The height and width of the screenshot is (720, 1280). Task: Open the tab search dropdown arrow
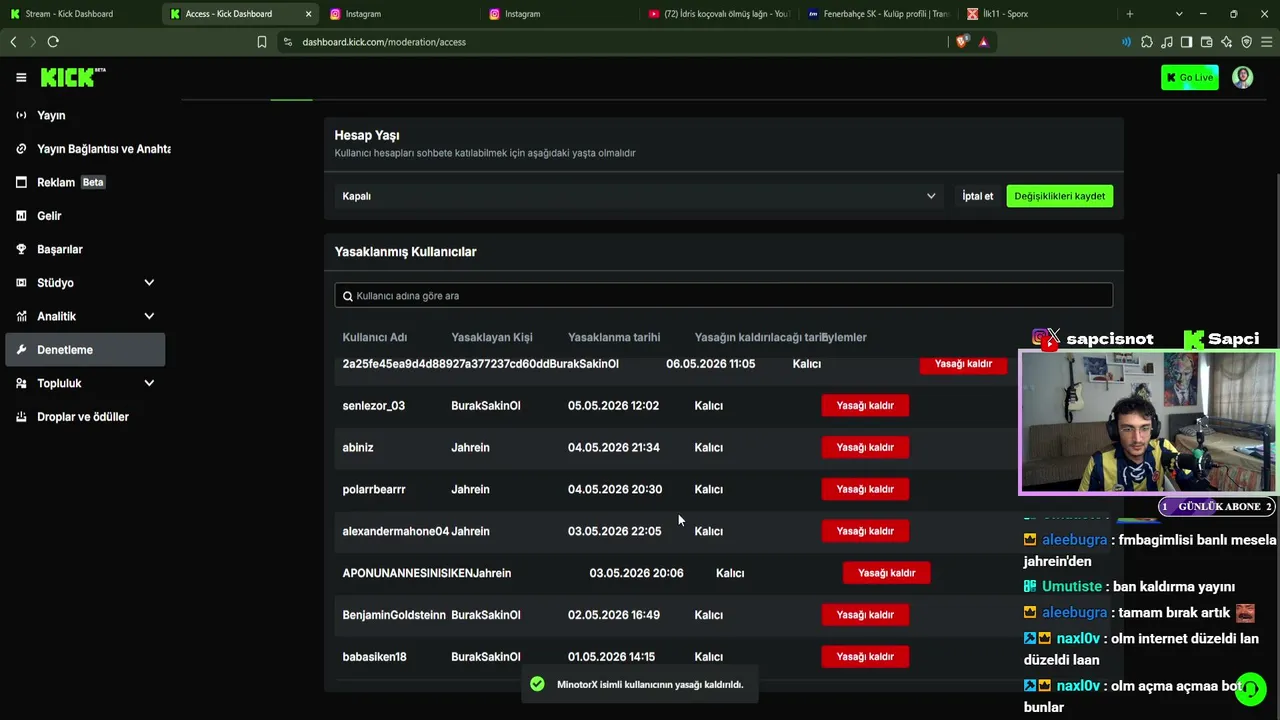point(1179,14)
